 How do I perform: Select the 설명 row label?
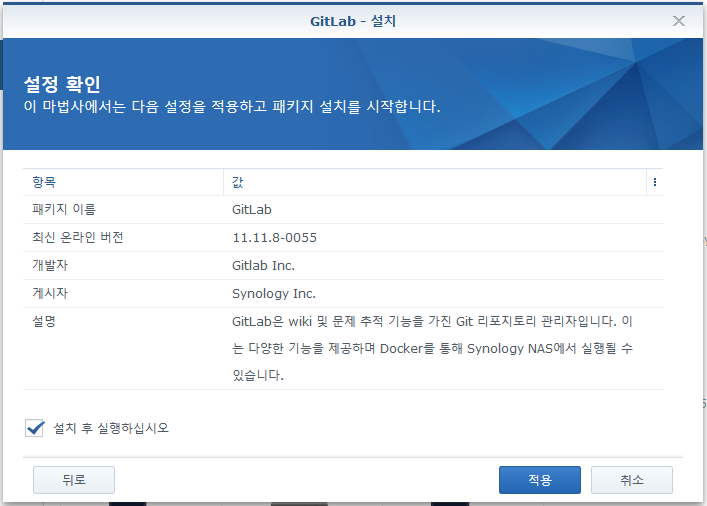(44, 321)
